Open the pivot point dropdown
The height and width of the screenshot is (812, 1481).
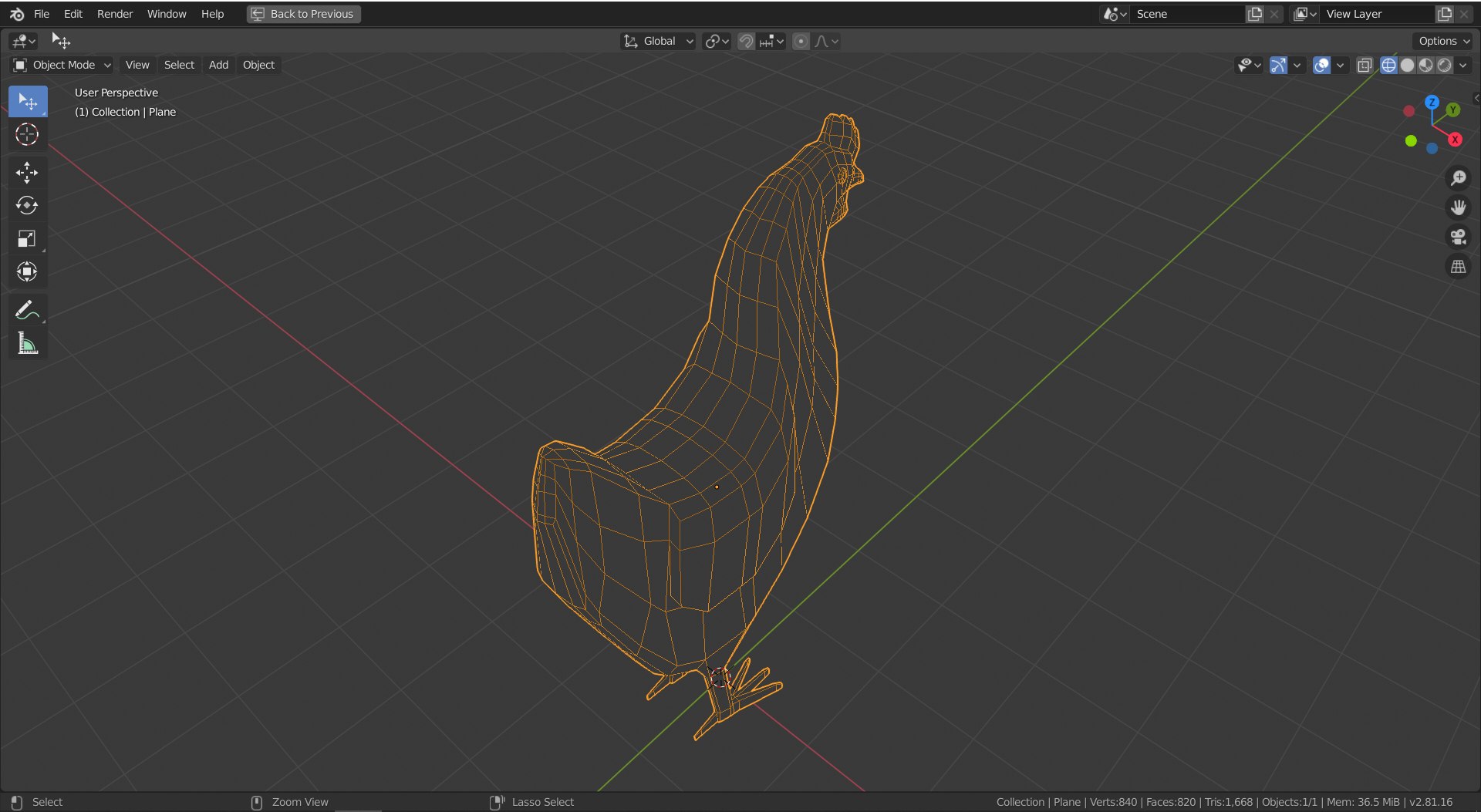[717, 42]
